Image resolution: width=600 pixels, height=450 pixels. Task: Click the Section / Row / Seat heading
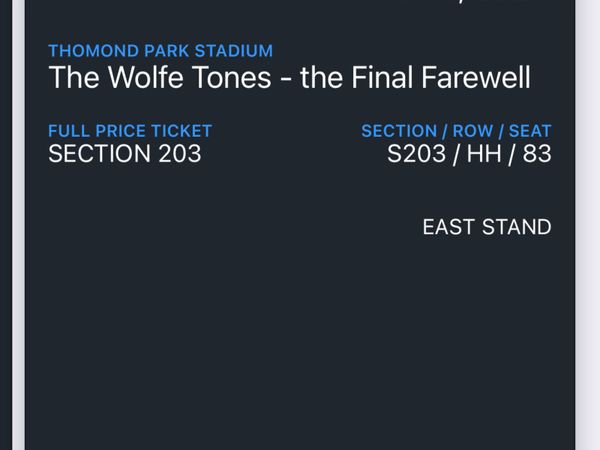456,131
